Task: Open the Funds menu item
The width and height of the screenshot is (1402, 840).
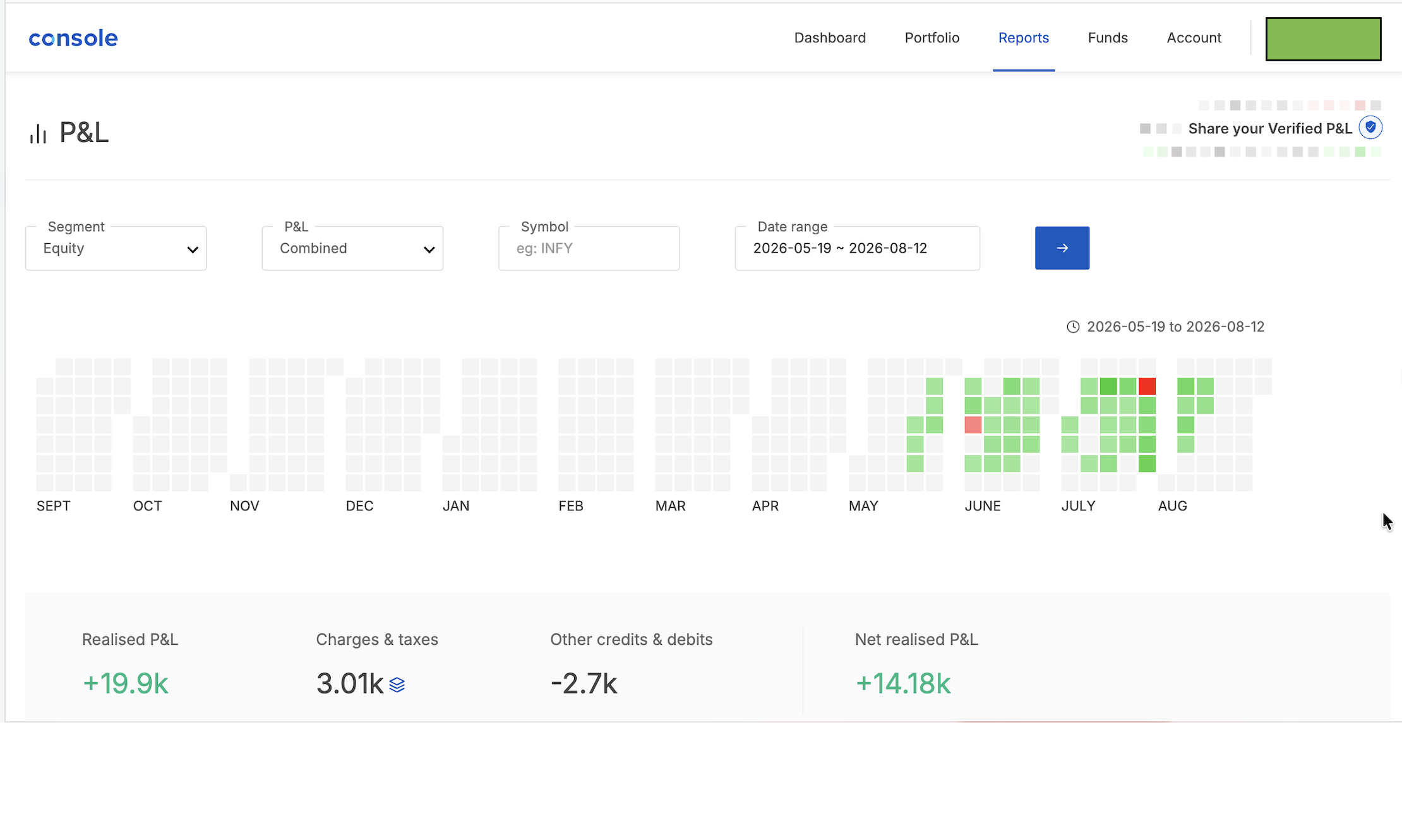Action: tap(1108, 38)
